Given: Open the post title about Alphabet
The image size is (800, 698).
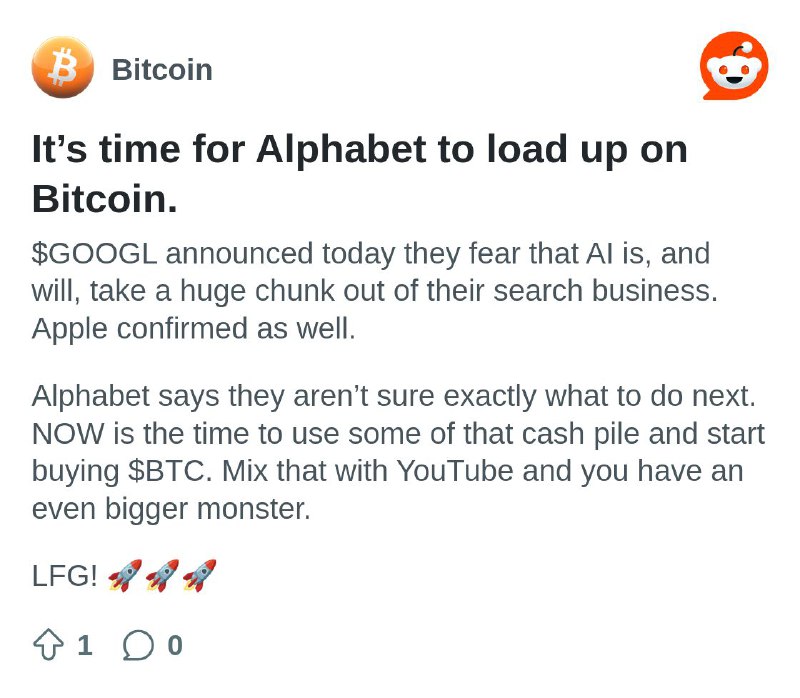Looking at the screenshot, I should 360,173.
